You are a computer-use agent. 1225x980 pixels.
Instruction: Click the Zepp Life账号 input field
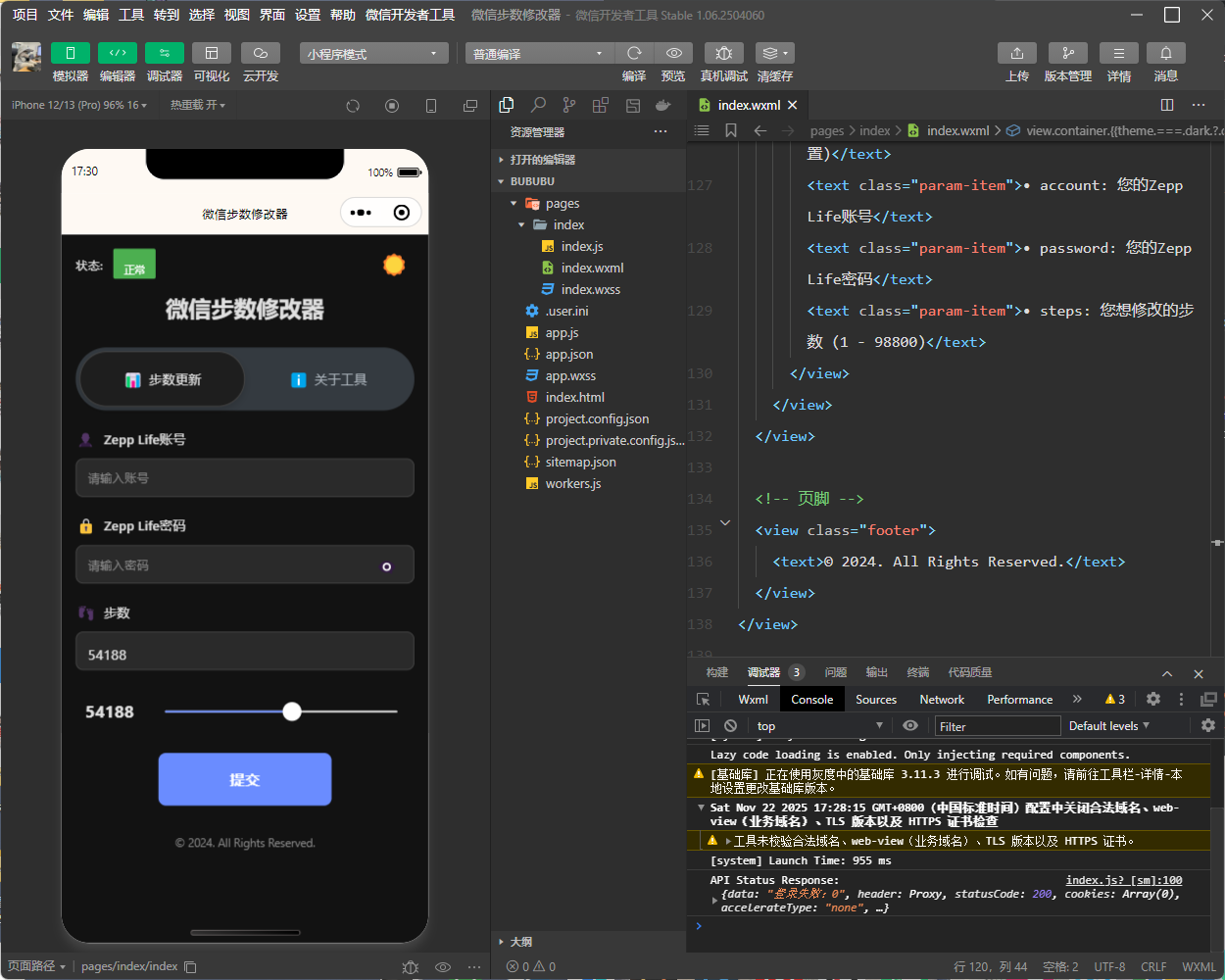pyautogui.click(x=245, y=478)
